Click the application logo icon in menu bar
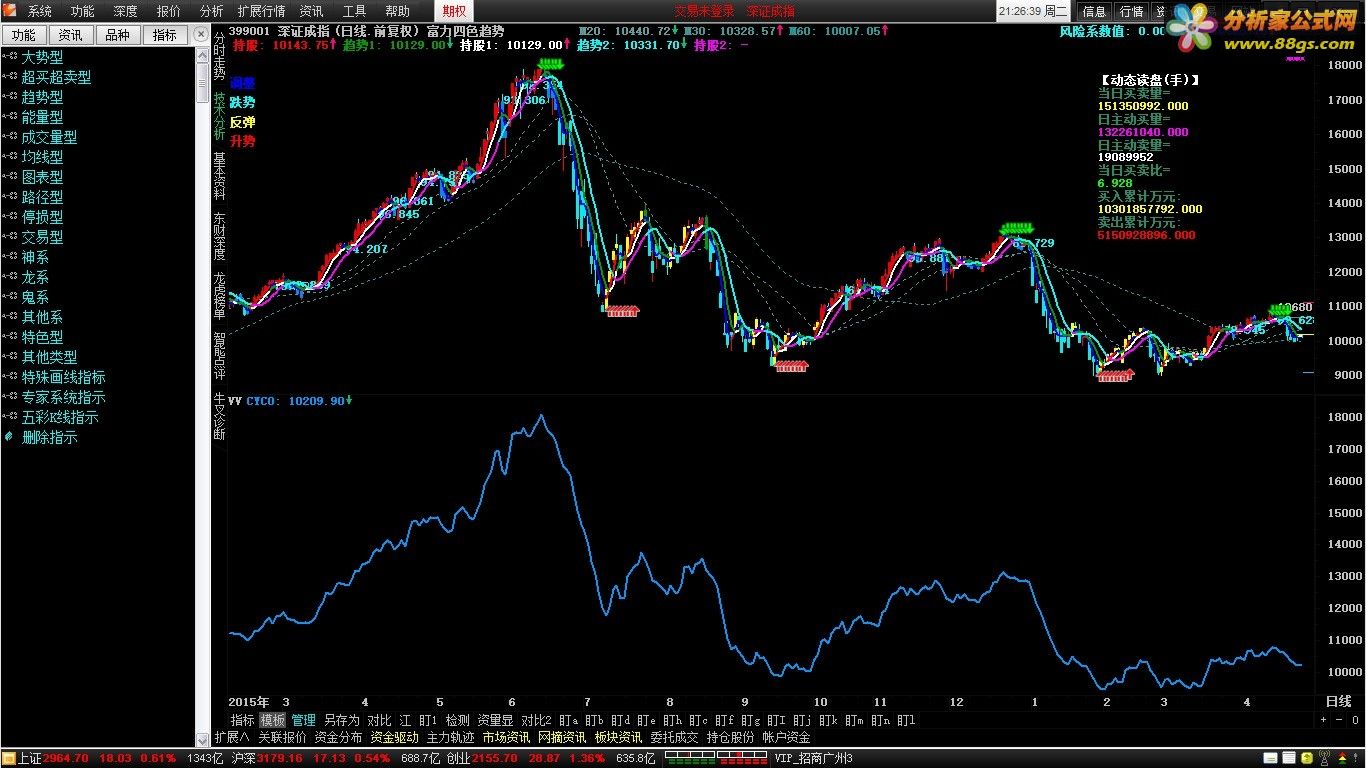Screen dimensions: 1366x768 click(x=9, y=11)
